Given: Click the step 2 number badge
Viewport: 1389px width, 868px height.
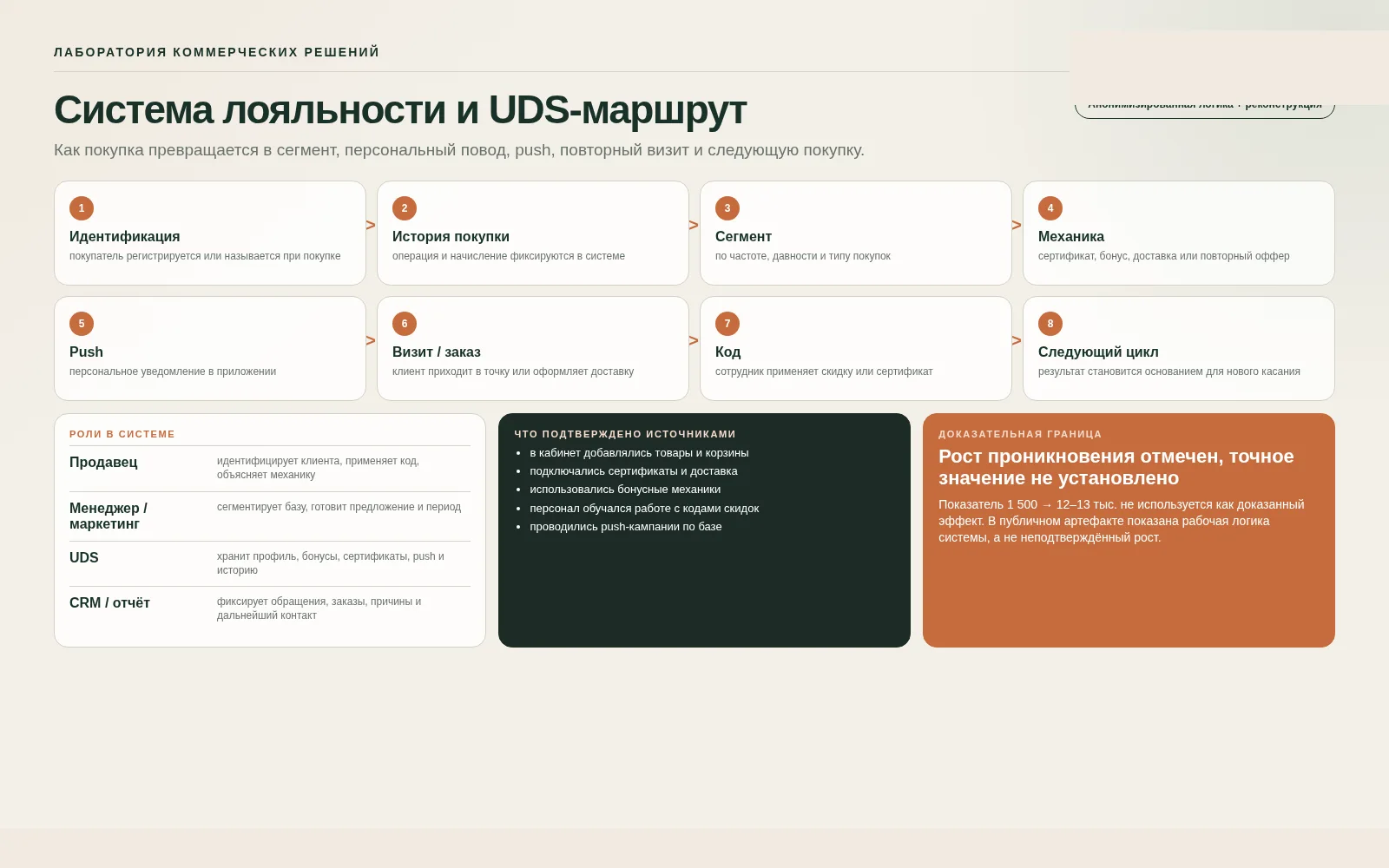Looking at the screenshot, I should coord(405,208).
